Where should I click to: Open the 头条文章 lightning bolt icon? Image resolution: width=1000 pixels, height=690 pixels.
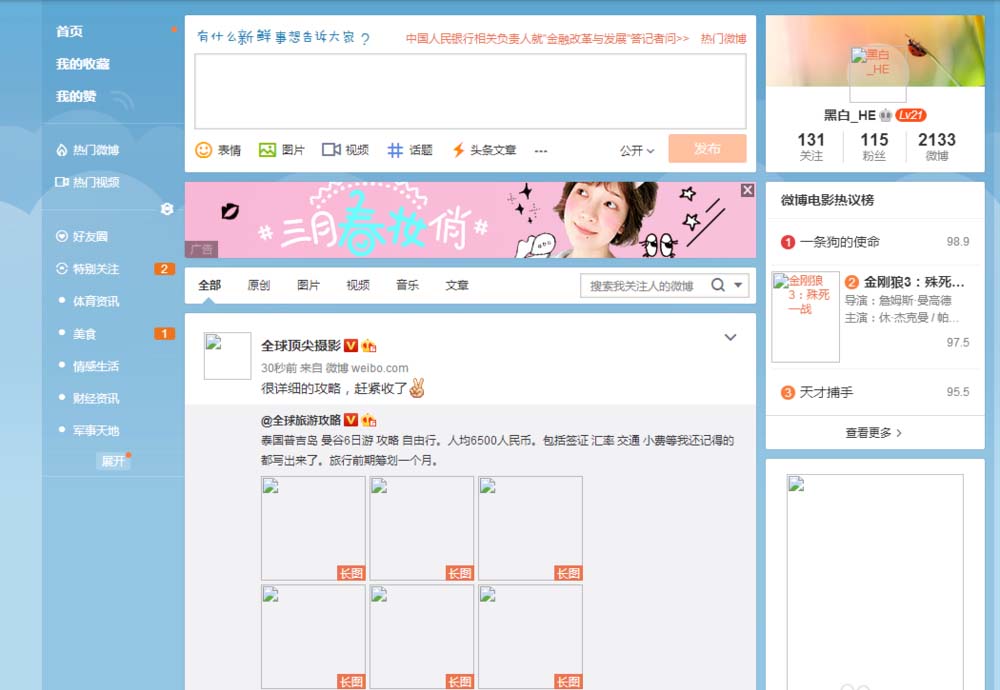point(458,150)
